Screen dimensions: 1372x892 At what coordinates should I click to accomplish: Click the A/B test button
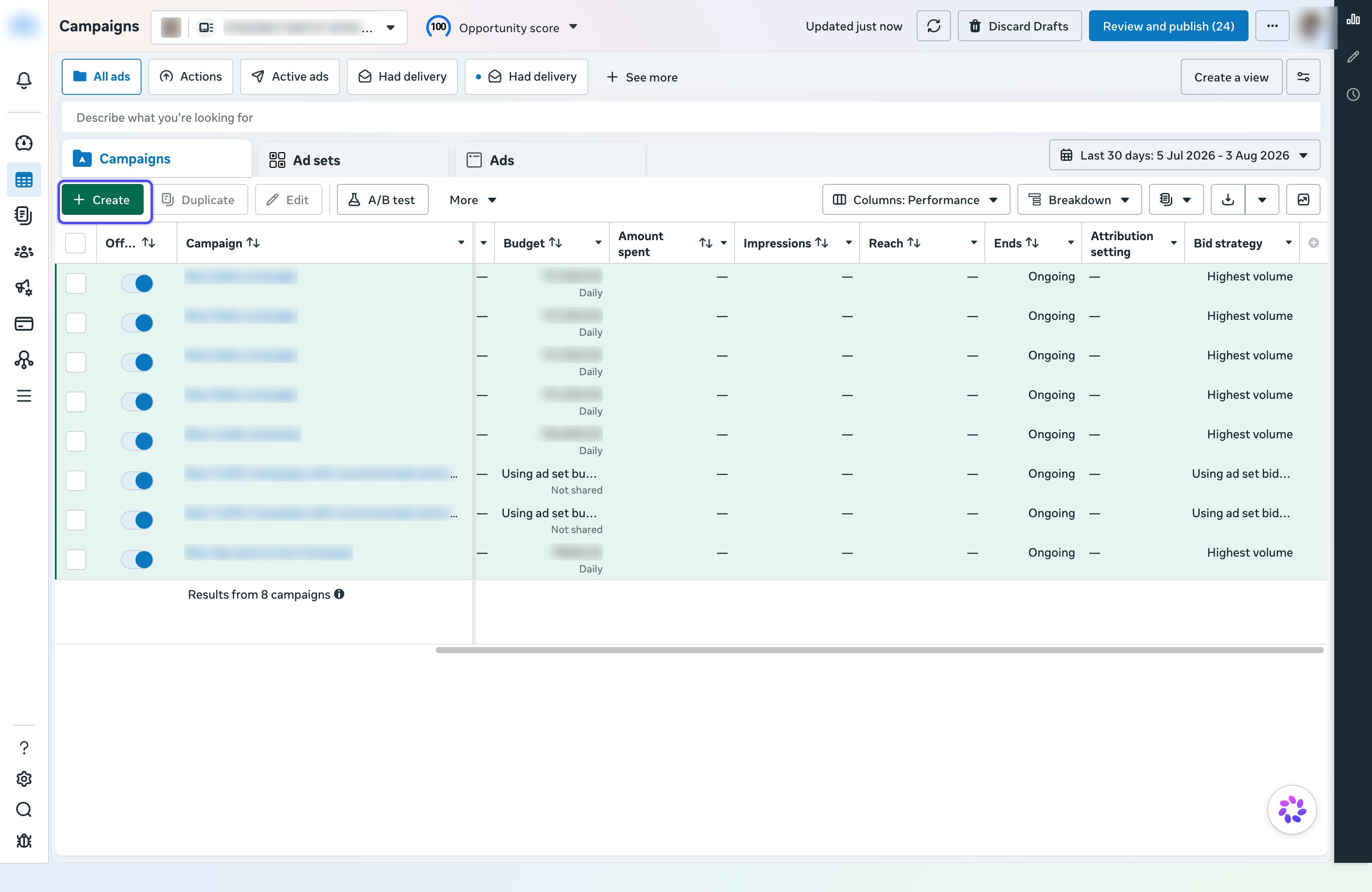tap(382, 199)
